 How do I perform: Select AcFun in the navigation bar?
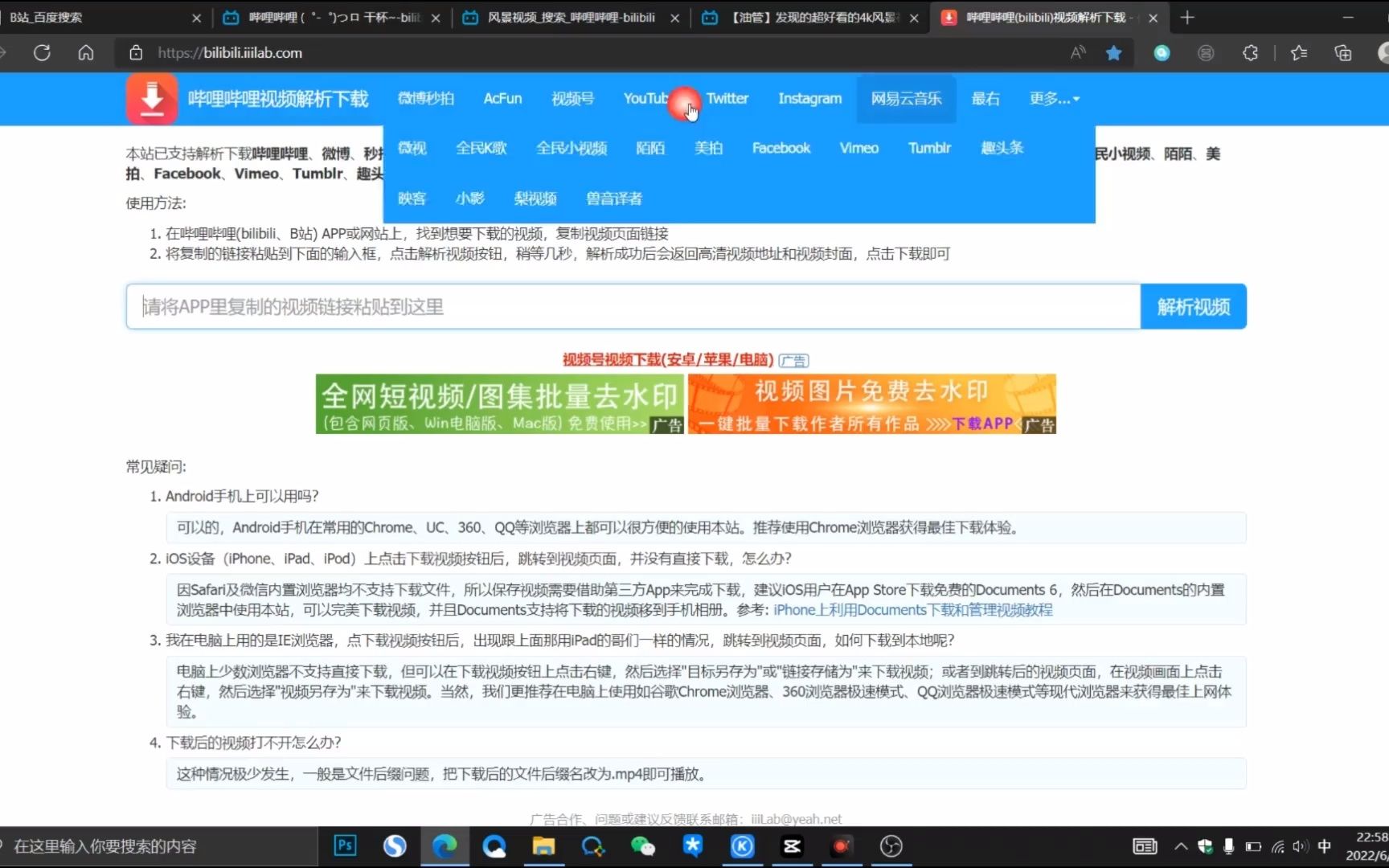pos(502,99)
